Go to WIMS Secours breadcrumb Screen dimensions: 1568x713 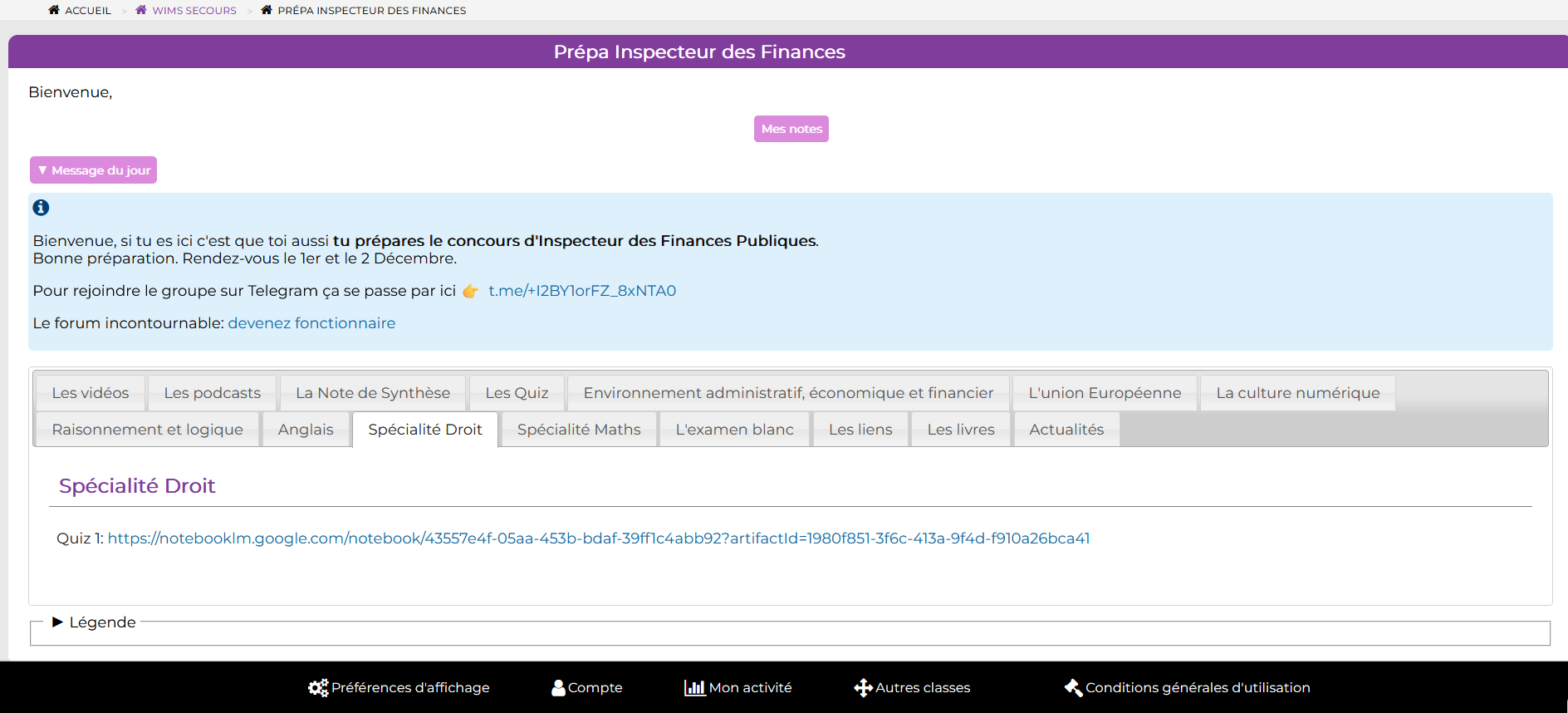(194, 11)
